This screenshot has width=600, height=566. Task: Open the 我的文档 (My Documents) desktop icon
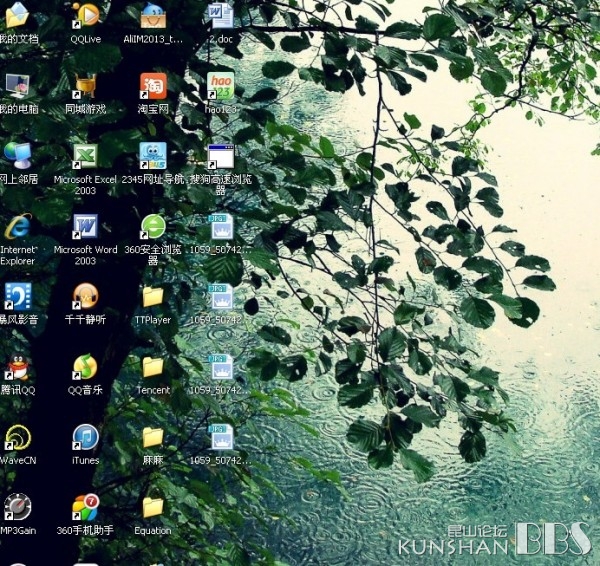coord(17,15)
